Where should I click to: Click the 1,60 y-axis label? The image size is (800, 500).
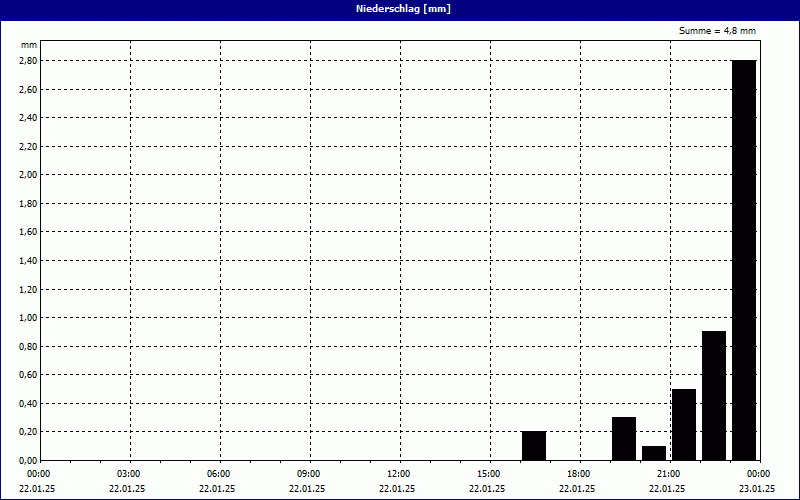coord(29,232)
